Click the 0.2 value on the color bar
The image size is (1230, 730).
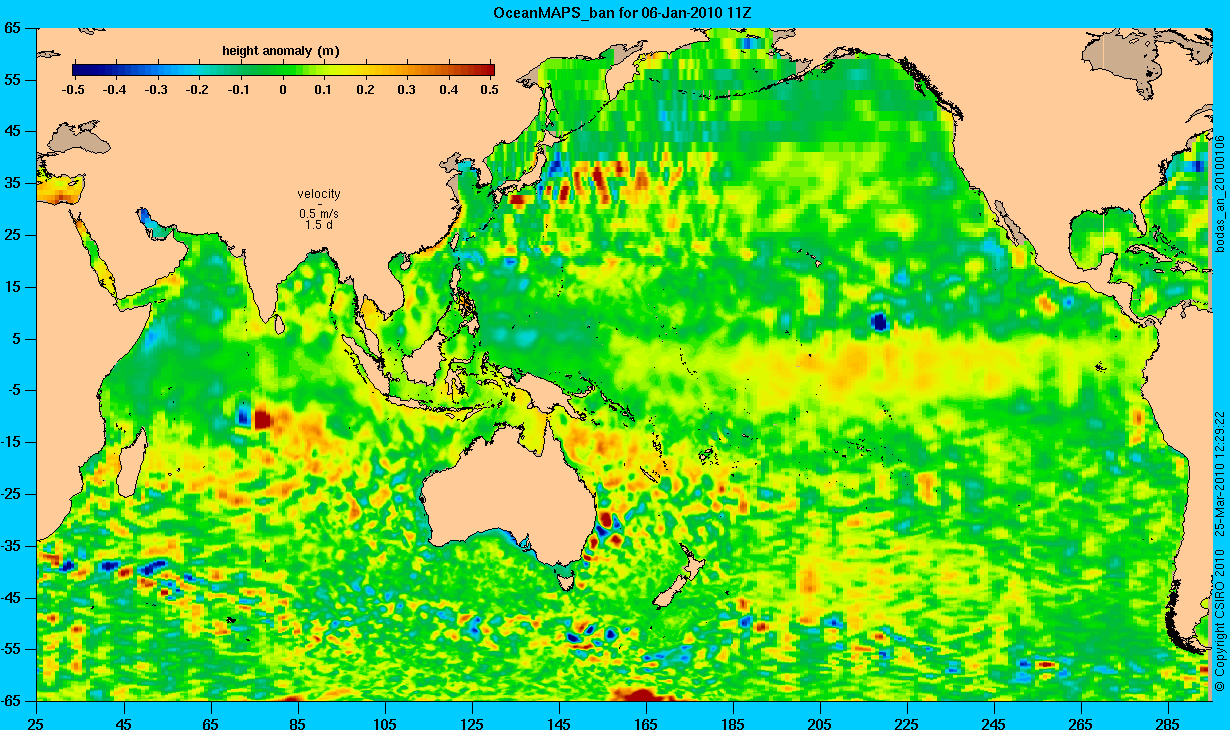(x=365, y=90)
